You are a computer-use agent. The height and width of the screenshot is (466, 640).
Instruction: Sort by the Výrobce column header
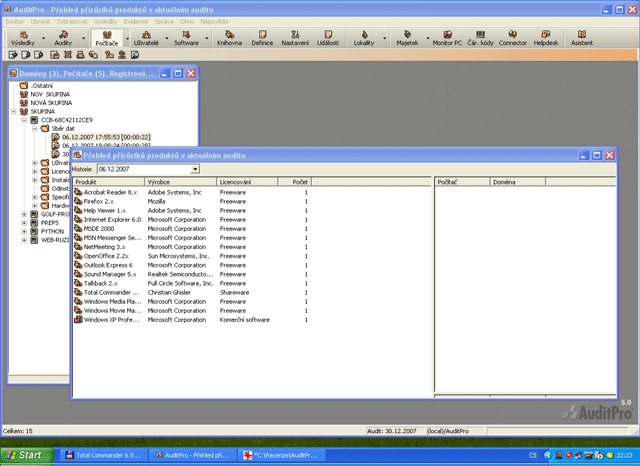pyautogui.click(x=180, y=182)
